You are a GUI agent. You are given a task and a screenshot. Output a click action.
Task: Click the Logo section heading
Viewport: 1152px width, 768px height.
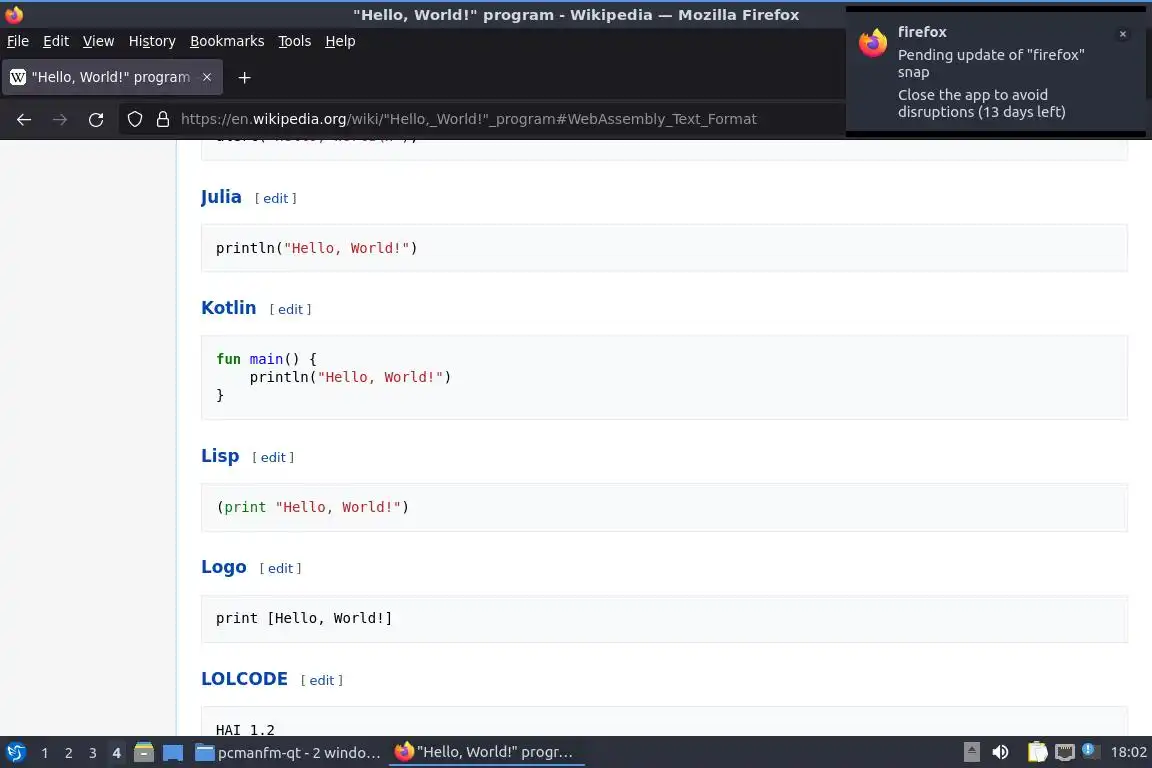pos(224,567)
